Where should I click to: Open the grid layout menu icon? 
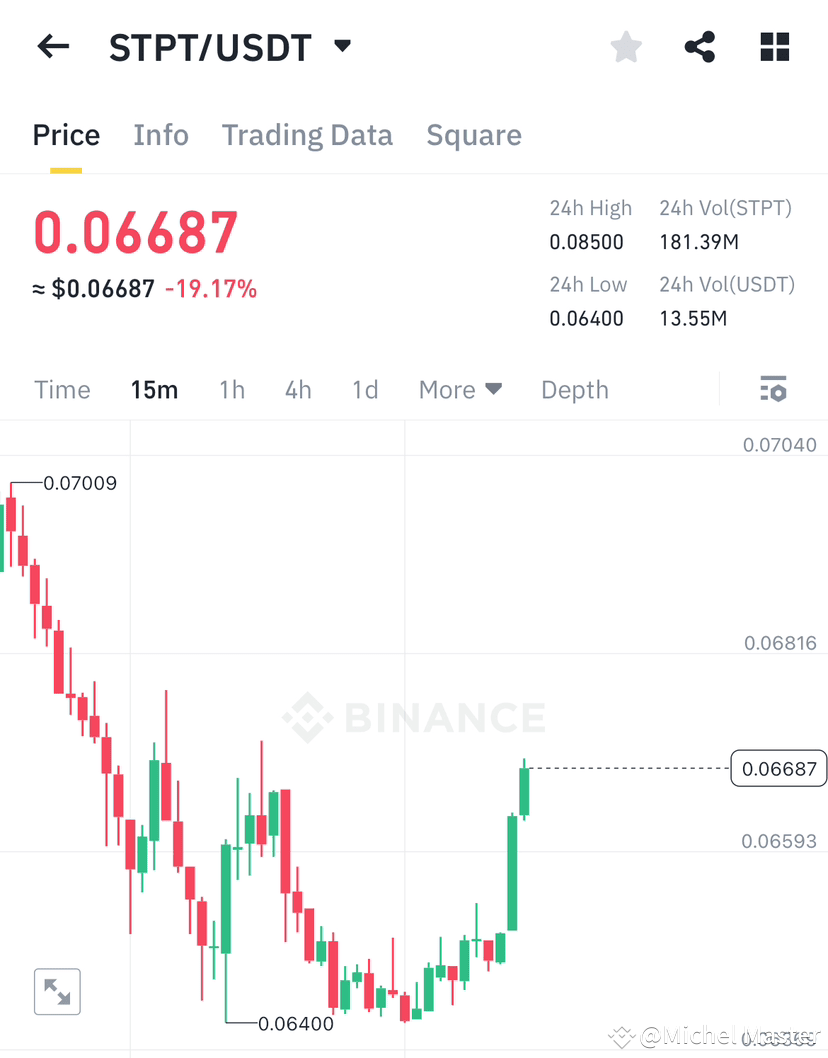[x=775, y=47]
